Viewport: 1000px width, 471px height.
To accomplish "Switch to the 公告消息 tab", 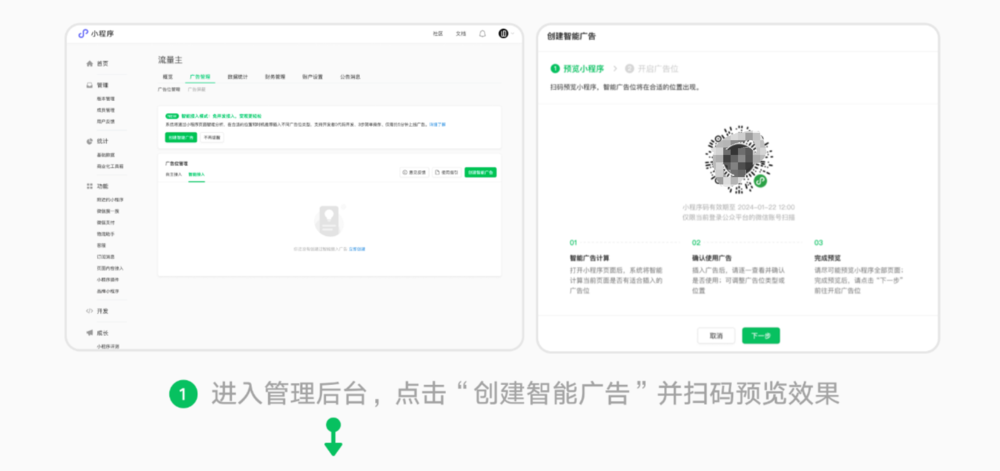I will pos(350,76).
